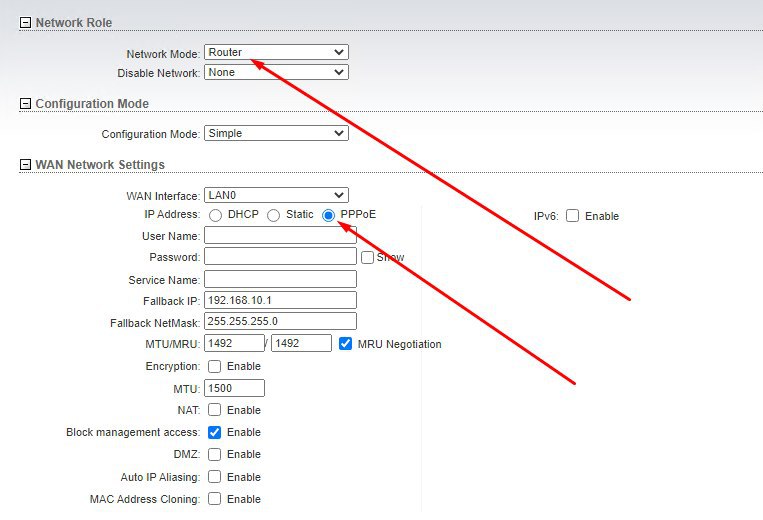Click the WAN Network Settings heading text
The height and width of the screenshot is (520, 763).
[x=100, y=165]
